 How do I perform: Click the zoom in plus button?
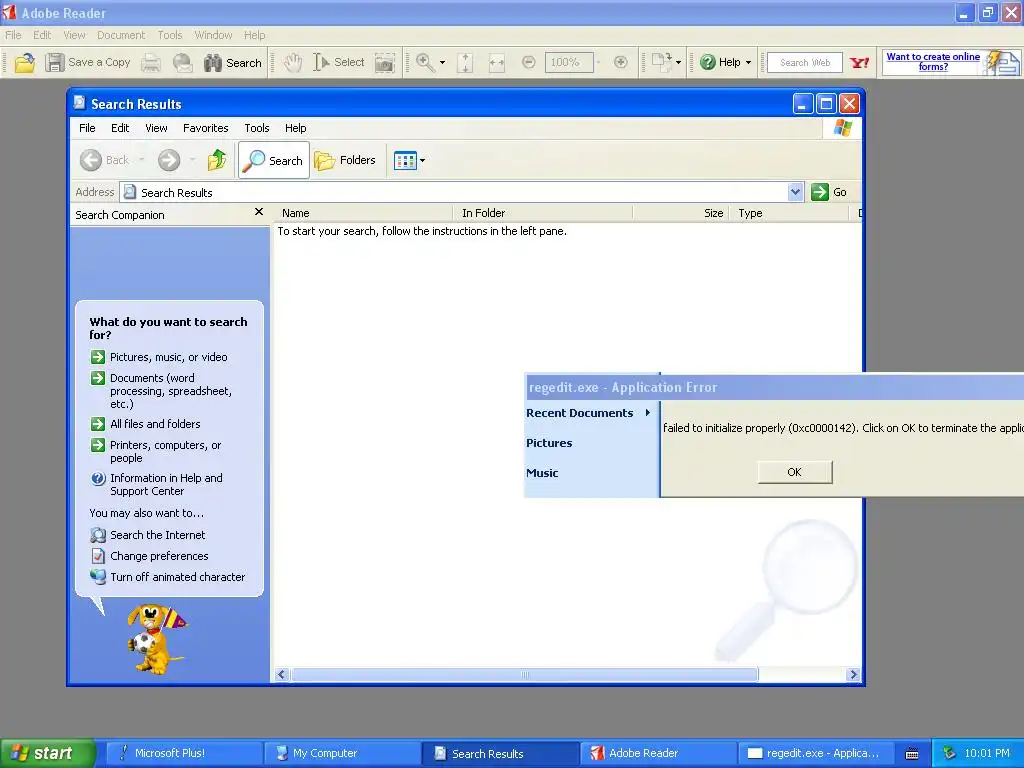tap(620, 63)
